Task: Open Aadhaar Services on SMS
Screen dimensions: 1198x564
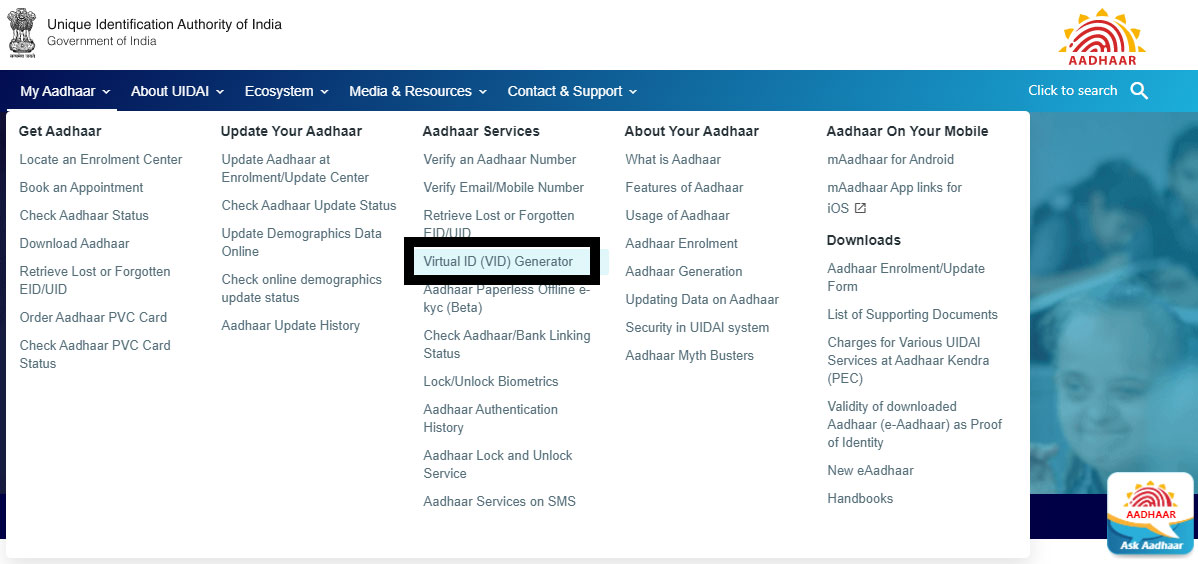Action: (x=500, y=501)
